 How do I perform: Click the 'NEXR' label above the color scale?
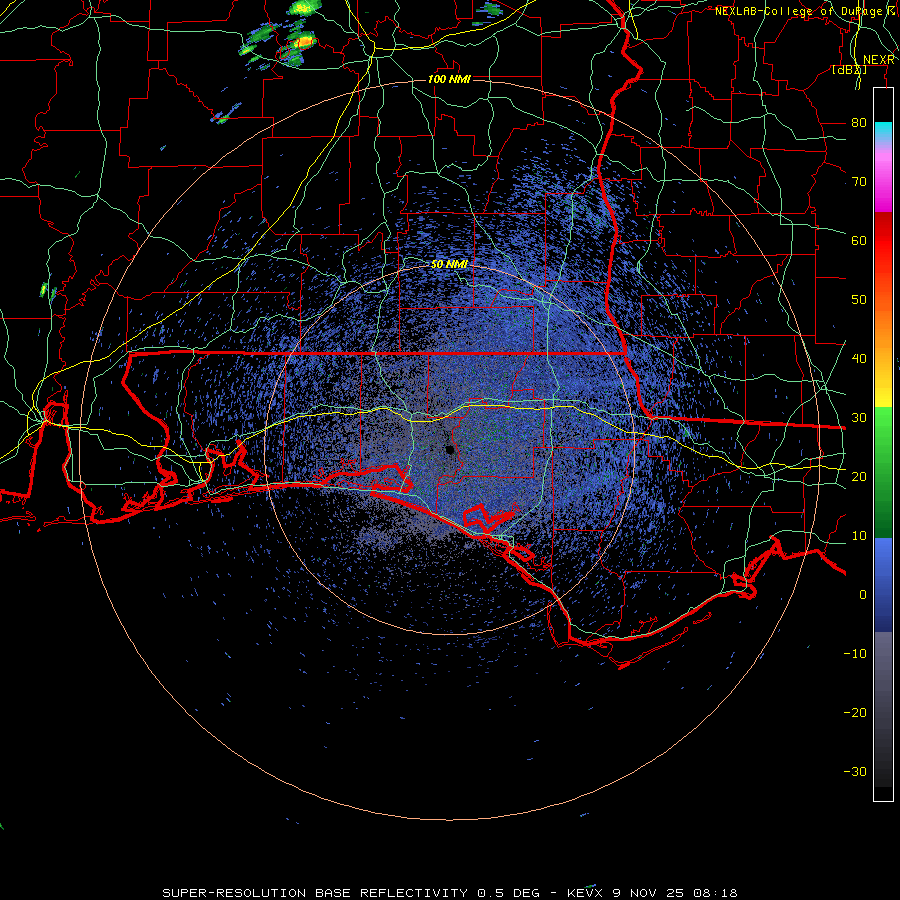(x=878, y=60)
